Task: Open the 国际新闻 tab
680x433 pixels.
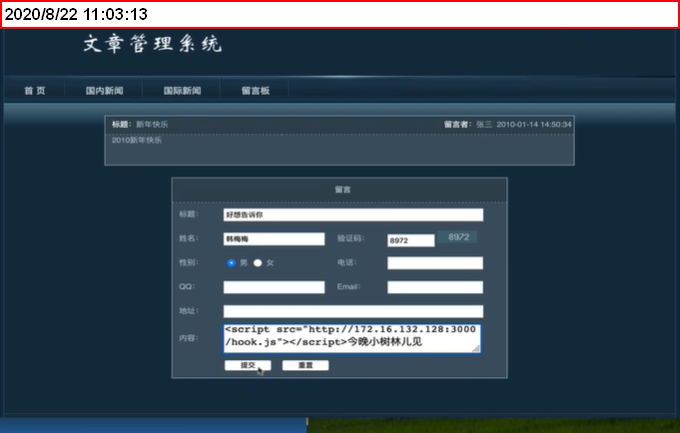Action: [x=182, y=91]
